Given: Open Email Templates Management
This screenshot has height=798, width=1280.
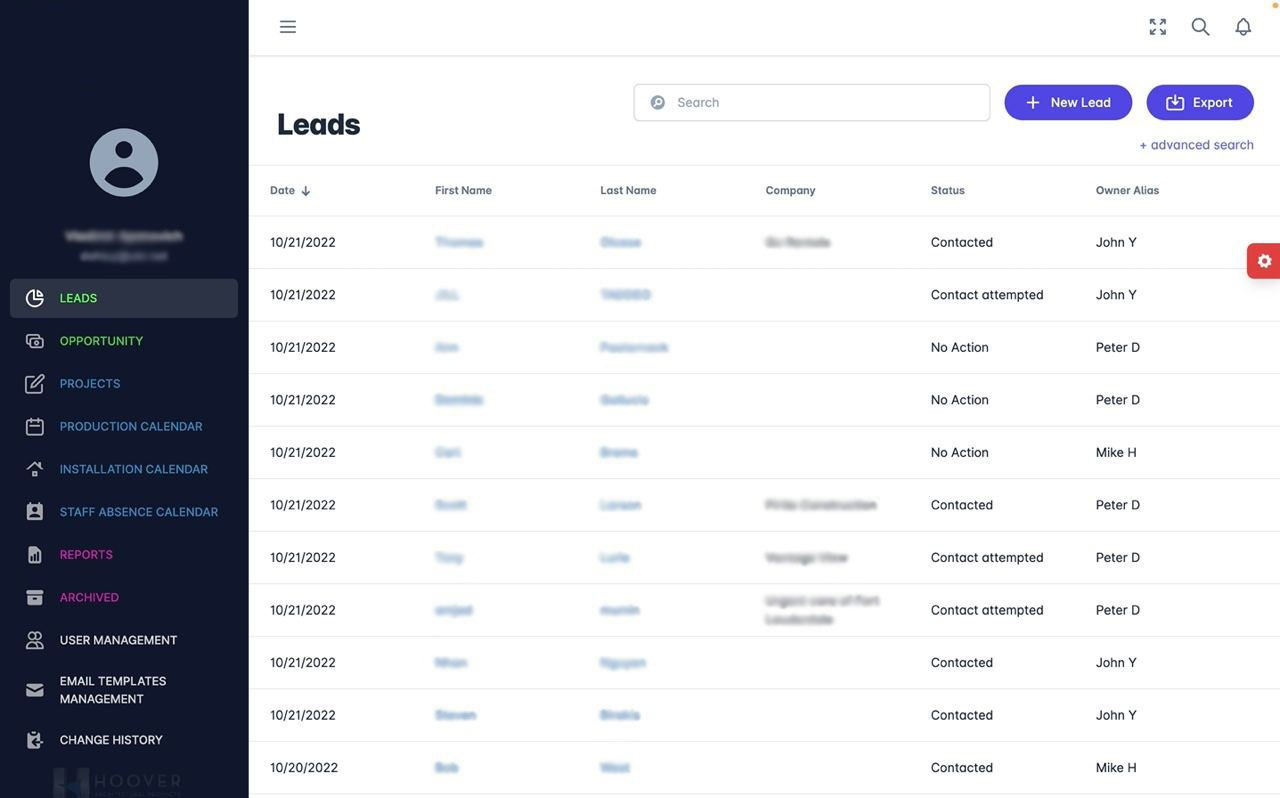Looking at the screenshot, I should (112, 690).
